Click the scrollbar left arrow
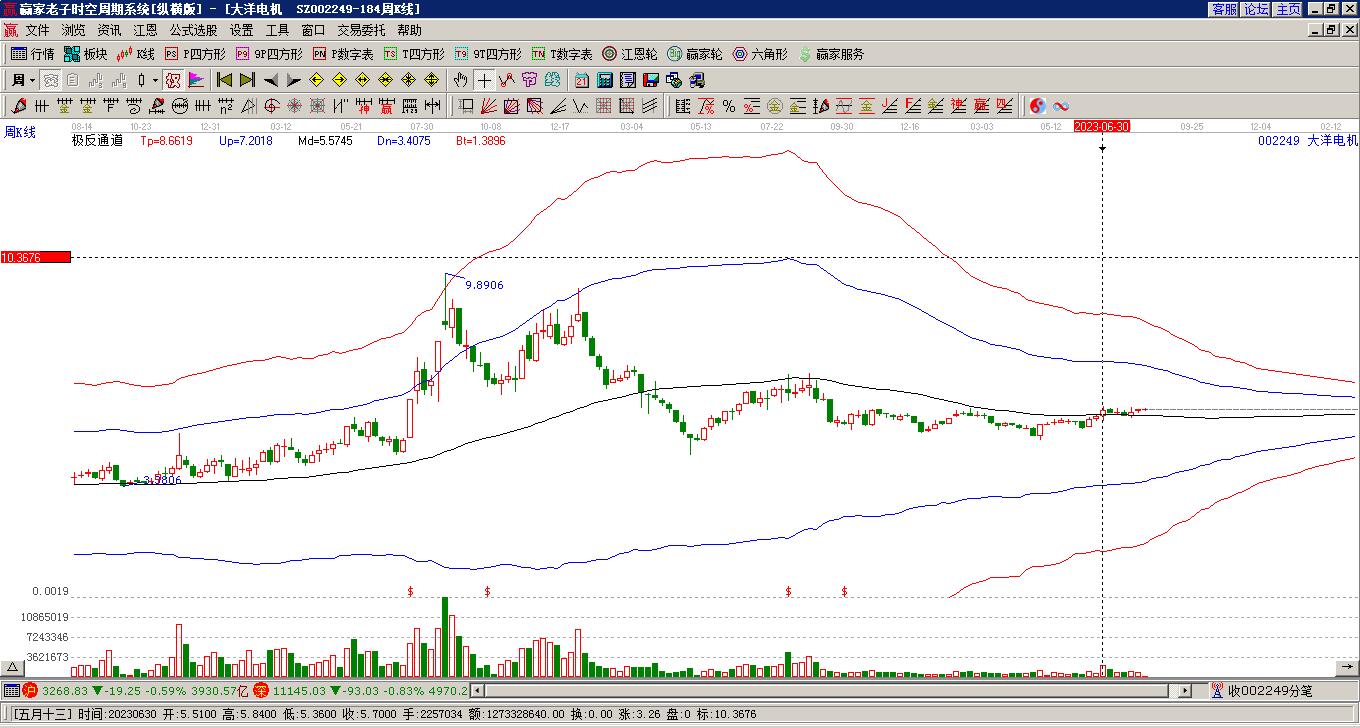This screenshot has height=728, width=1360. click(x=477, y=691)
